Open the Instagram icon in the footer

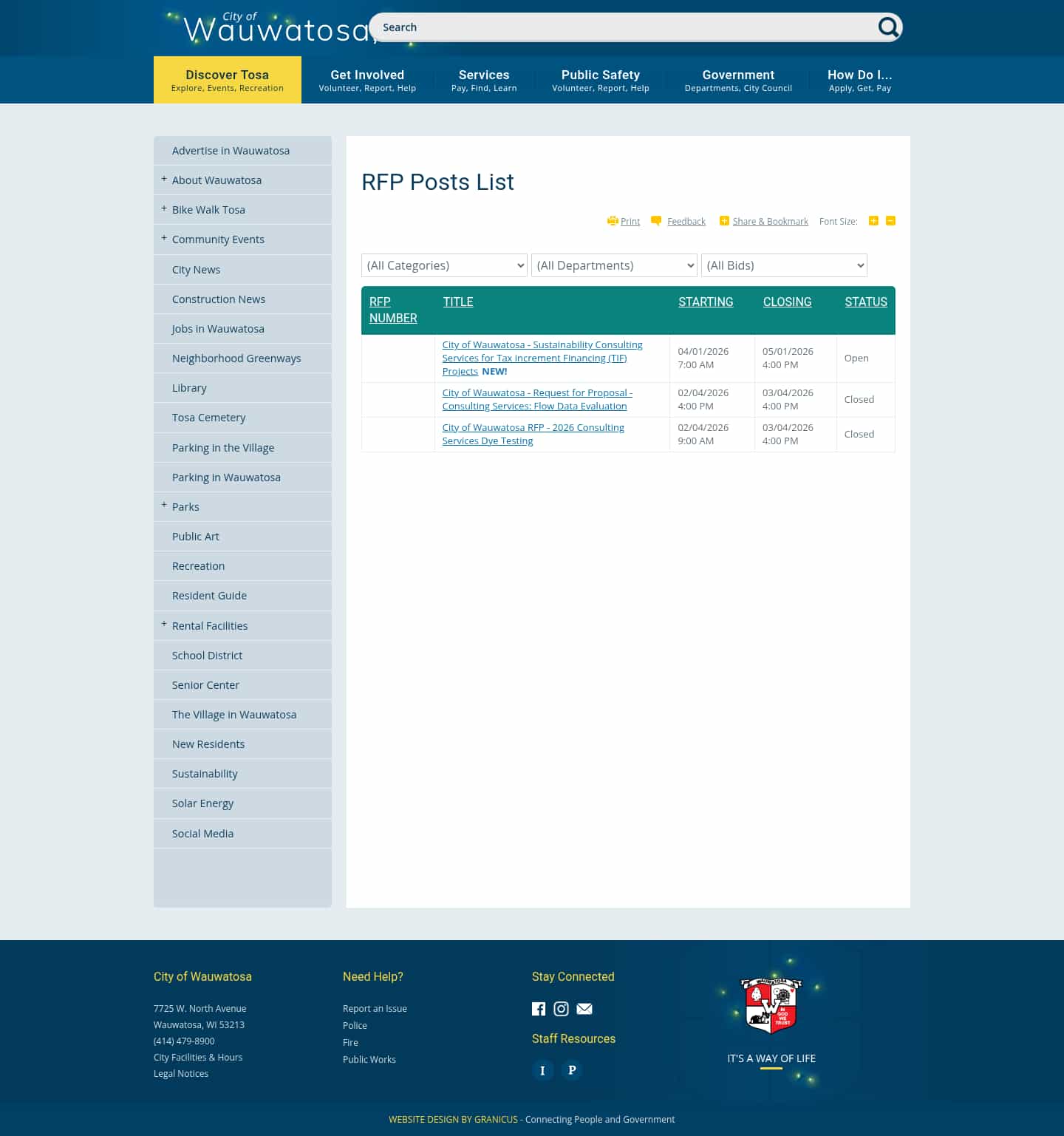click(x=561, y=1008)
